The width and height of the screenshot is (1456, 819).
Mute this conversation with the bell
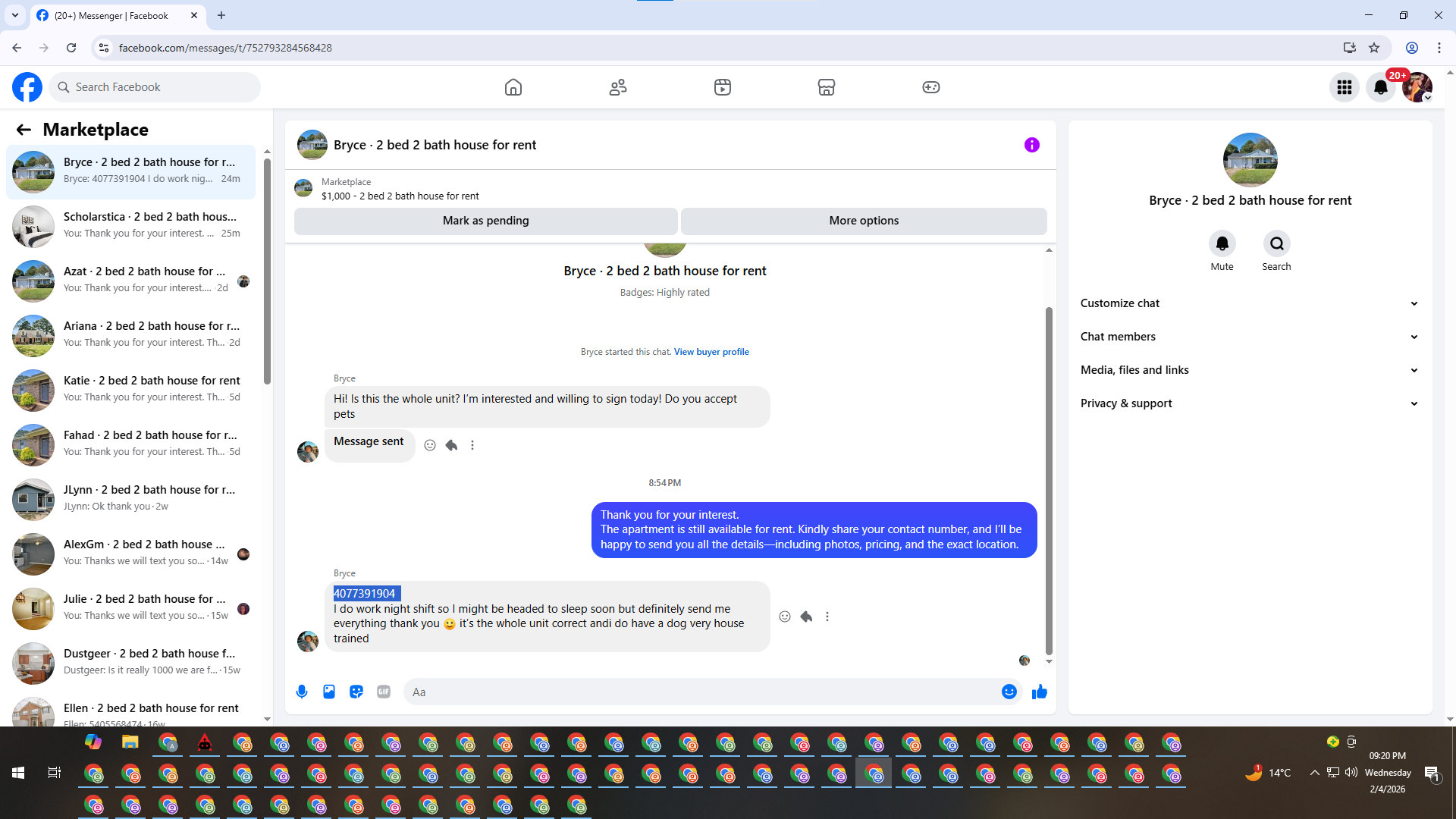click(x=1222, y=244)
